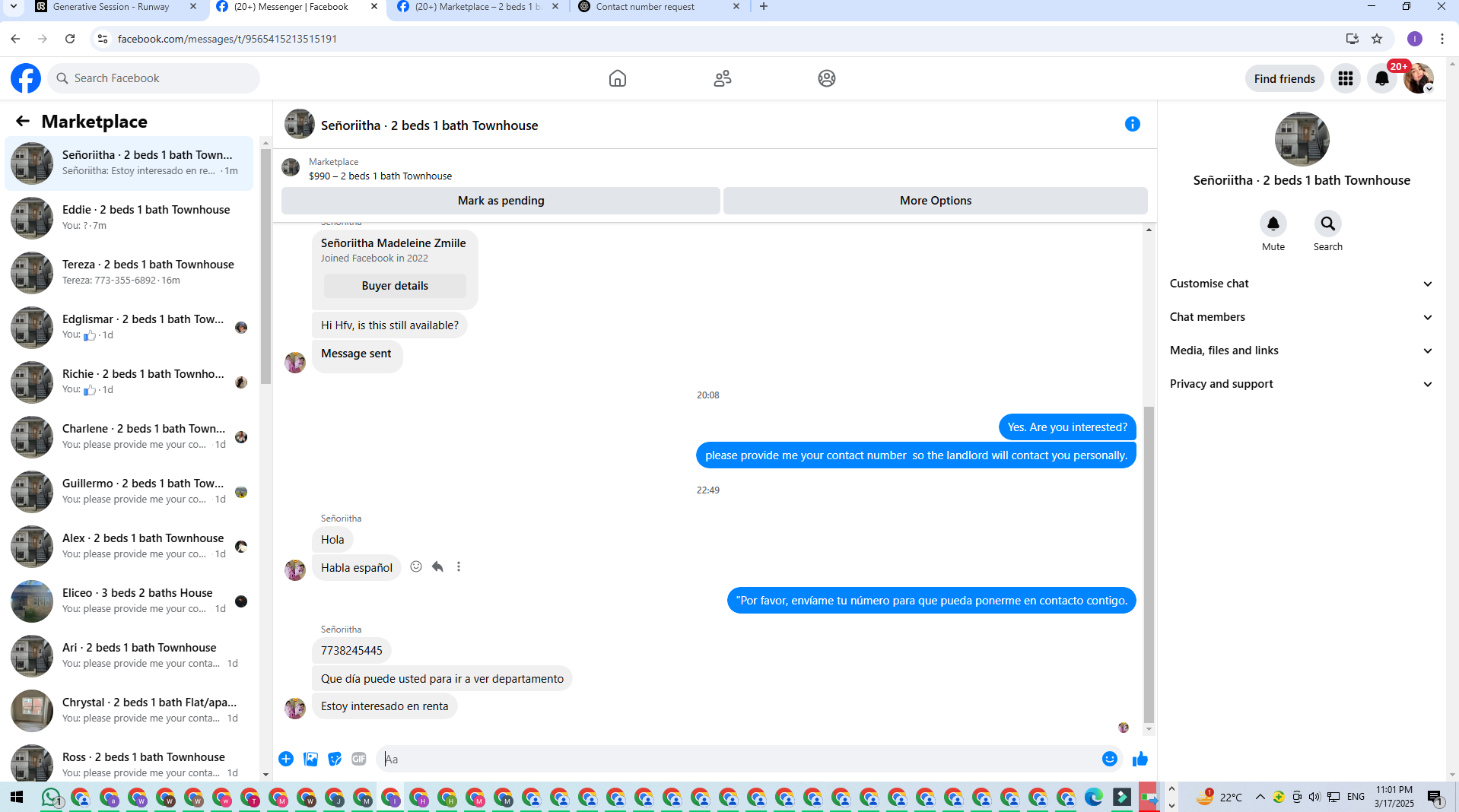Click the conversation list scrollbar
The width and height of the screenshot is (1459, 812).
pos(265,266)
